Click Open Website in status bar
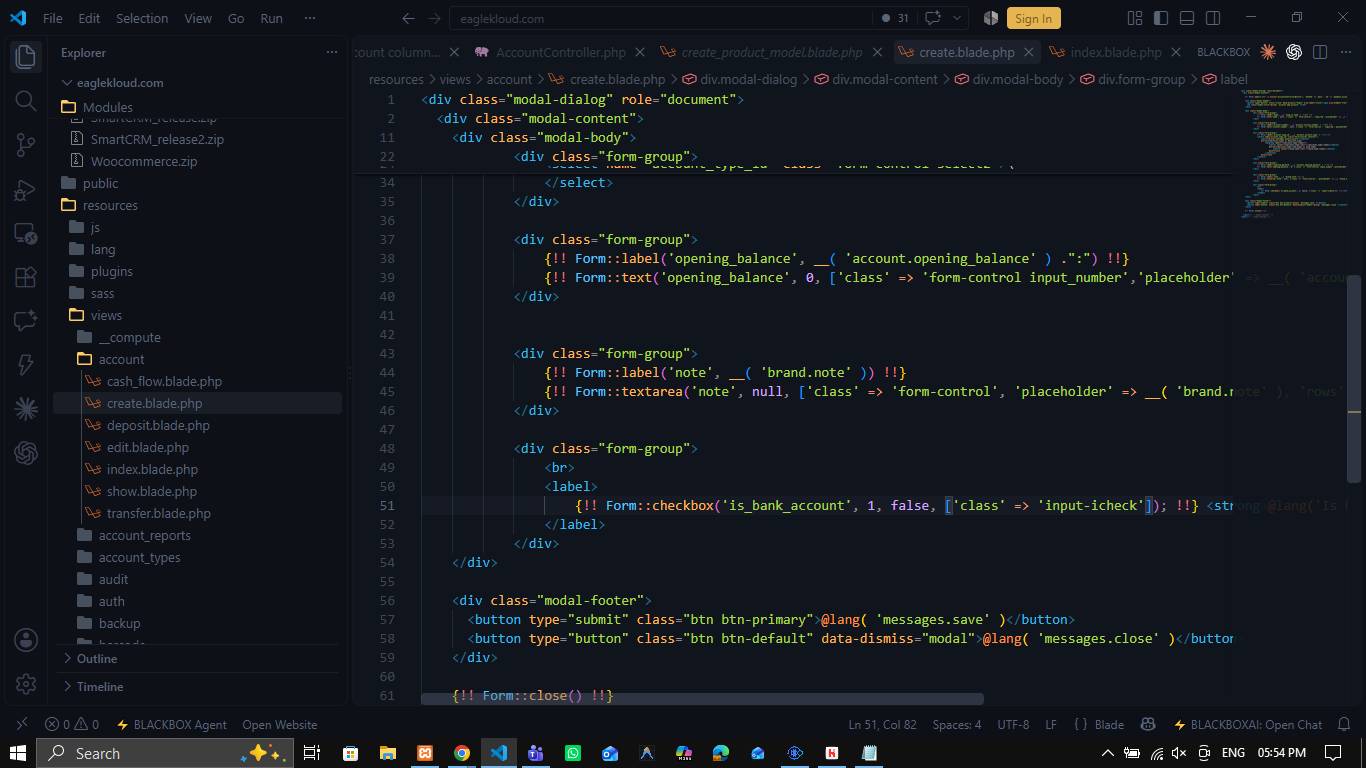This screenshot has height=768, width=1366. pos(279,724)
